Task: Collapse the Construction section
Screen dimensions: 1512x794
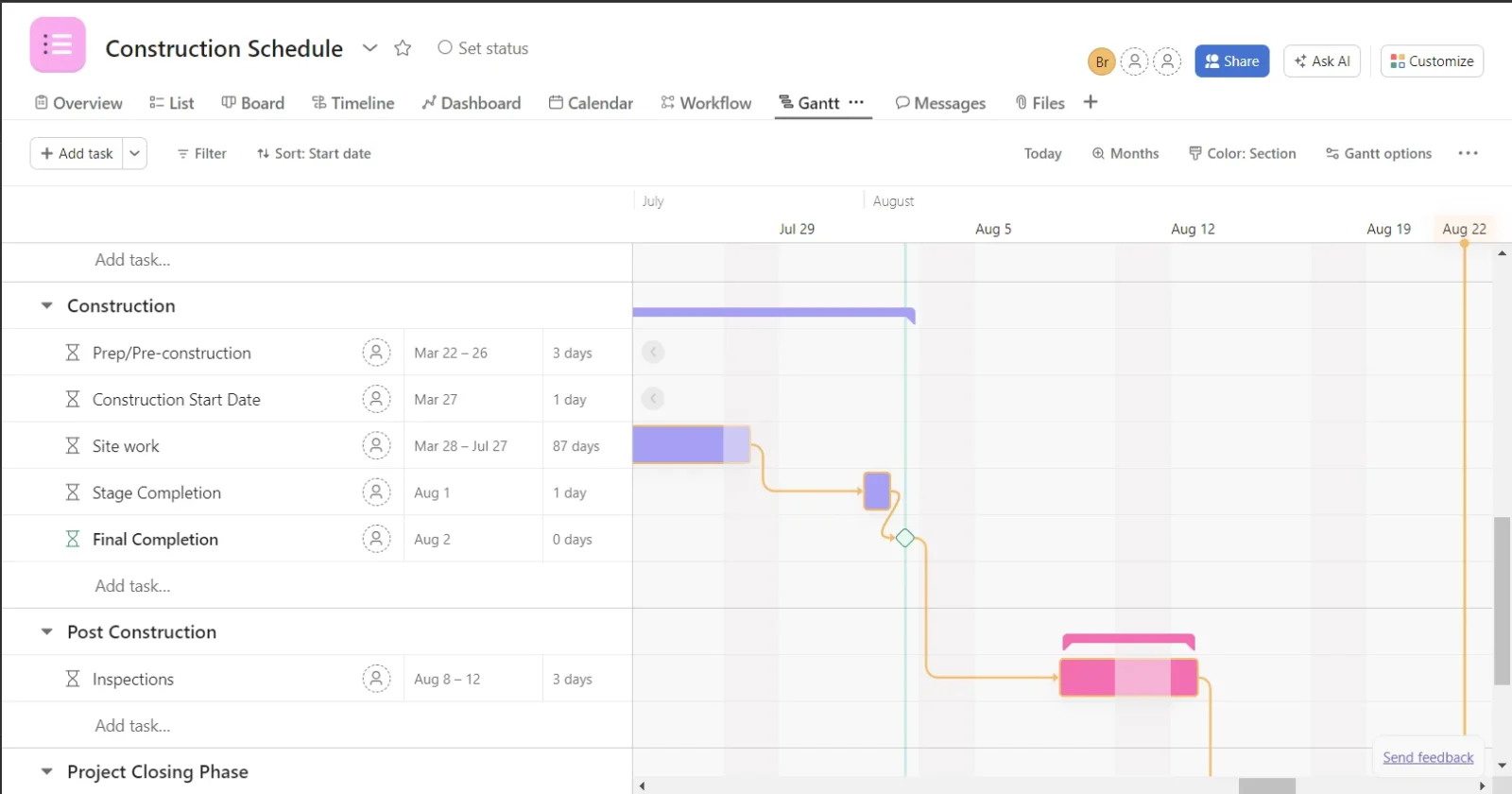Action: (46, 305)
